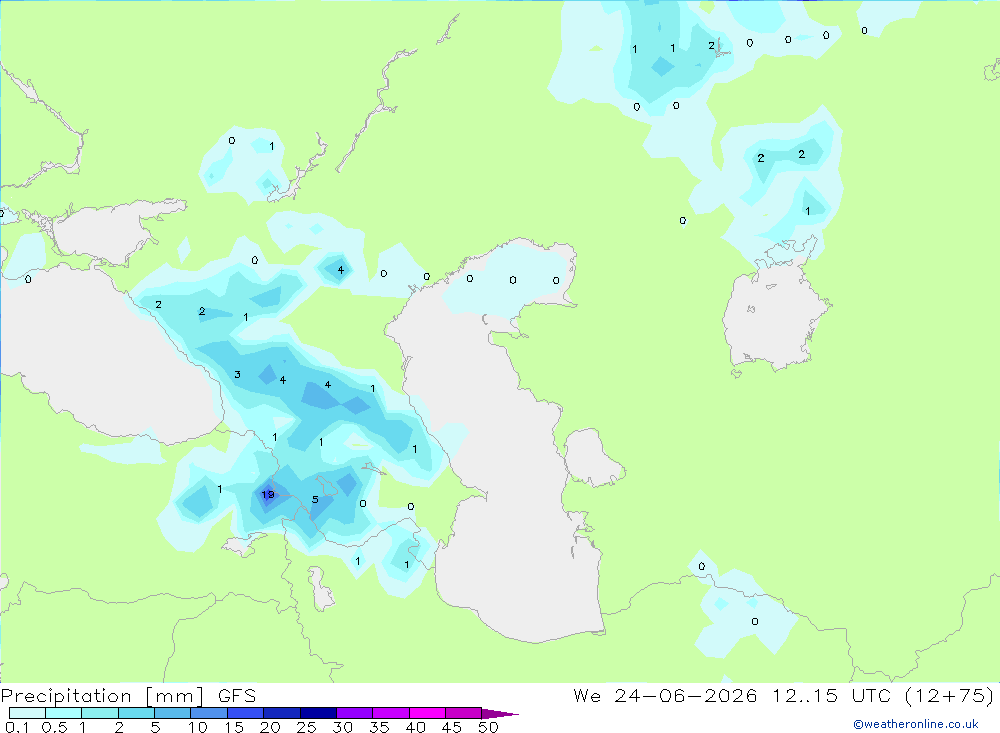Click the legend label '35'
Image resolution: width=1000 pixels, height=733 pixels.
pyautogui.click(x=379, y=727)
